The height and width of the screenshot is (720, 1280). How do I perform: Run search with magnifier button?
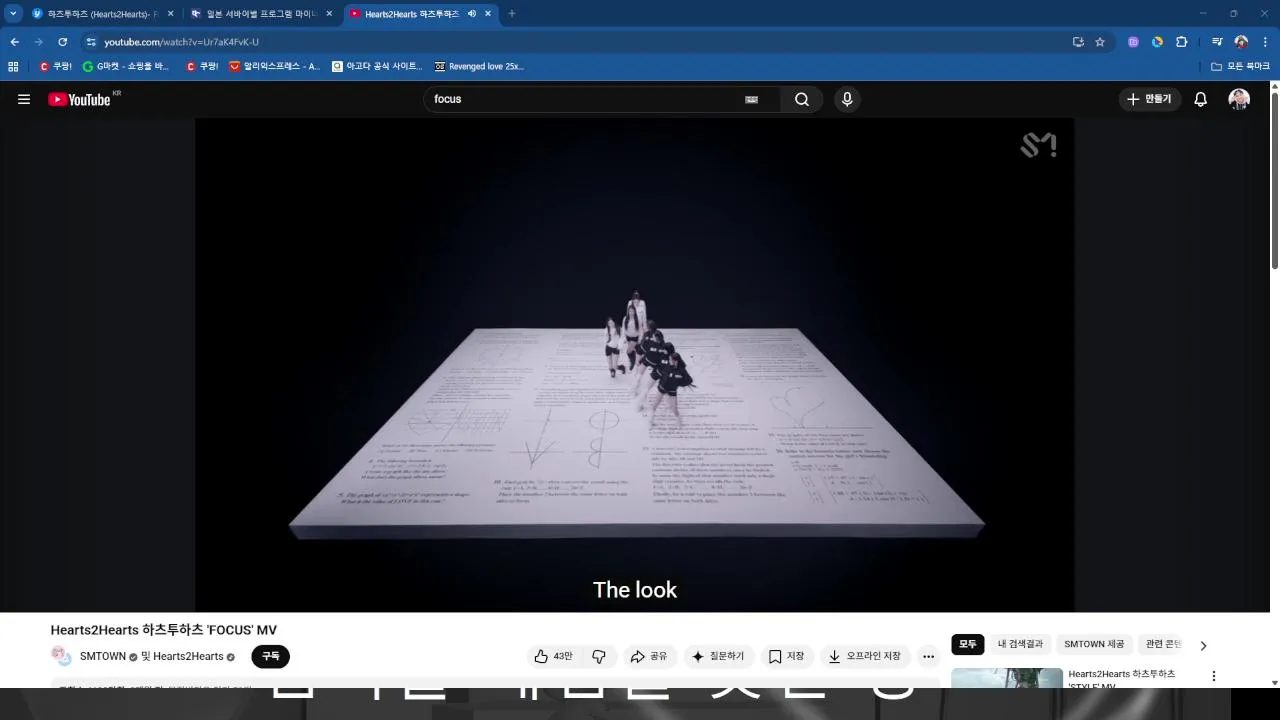pyautogui.click(x=802, y=99)
